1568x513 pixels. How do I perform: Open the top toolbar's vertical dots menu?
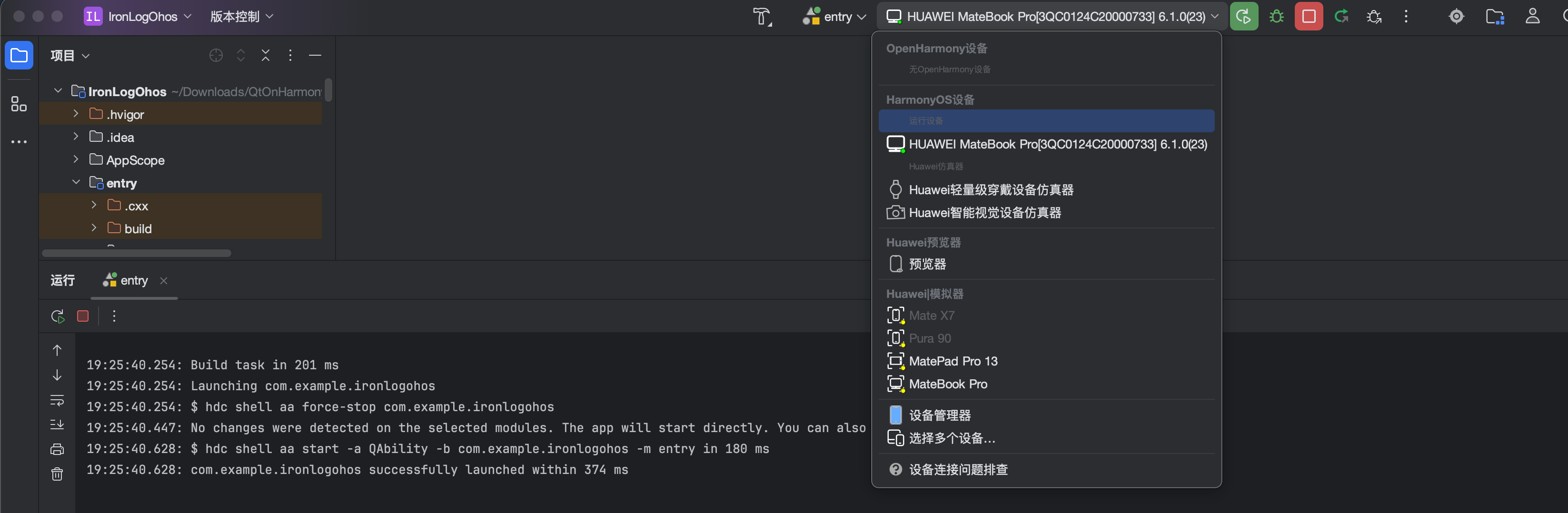(1406, 17)
